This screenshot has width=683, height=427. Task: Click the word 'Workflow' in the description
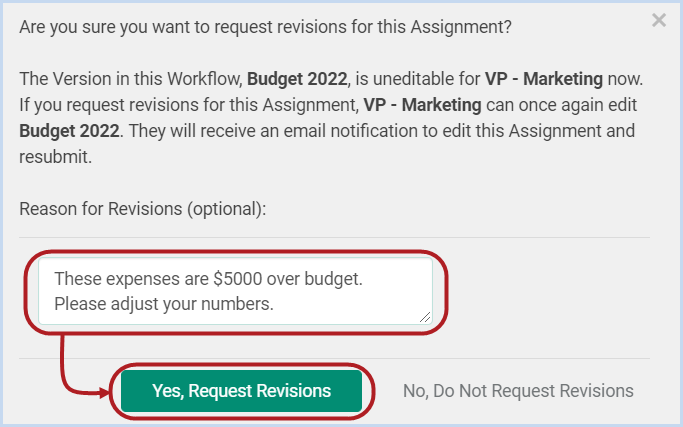205,79
